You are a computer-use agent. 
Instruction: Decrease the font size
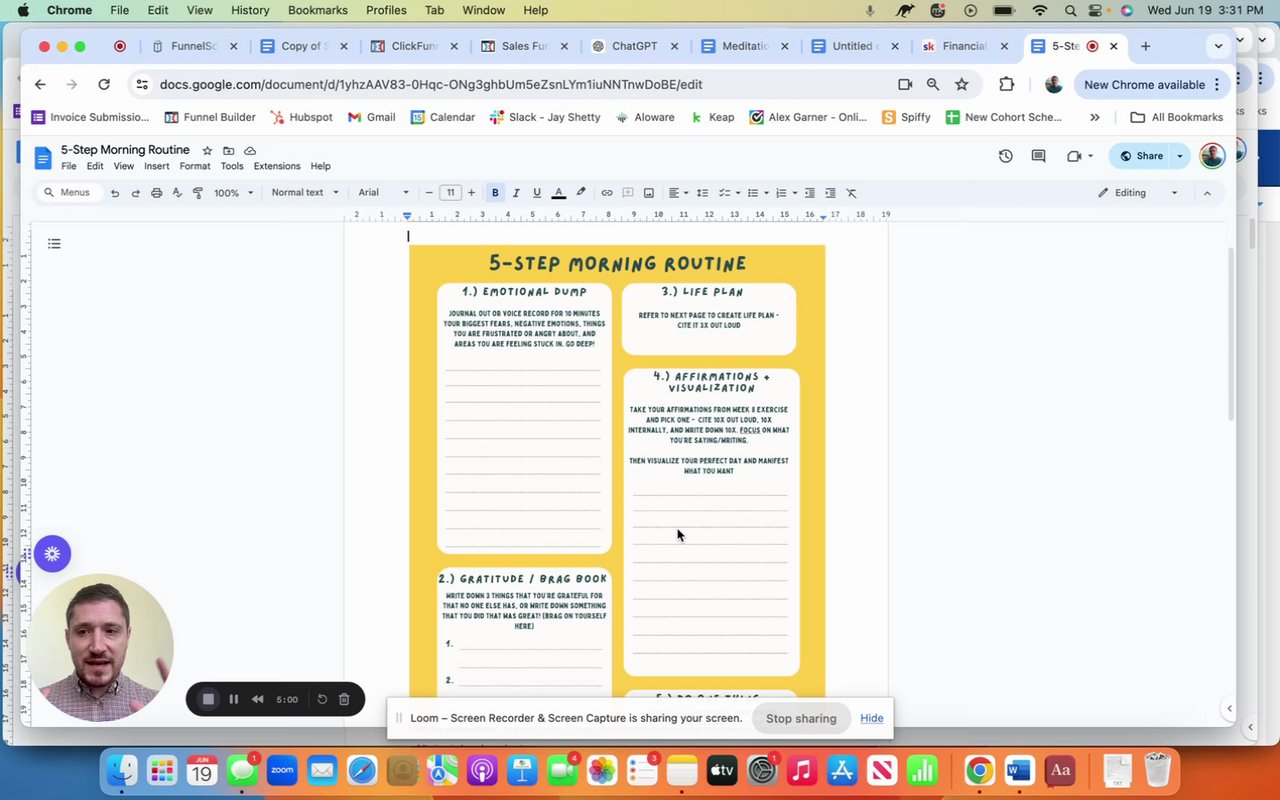click(x=429, y=193)
